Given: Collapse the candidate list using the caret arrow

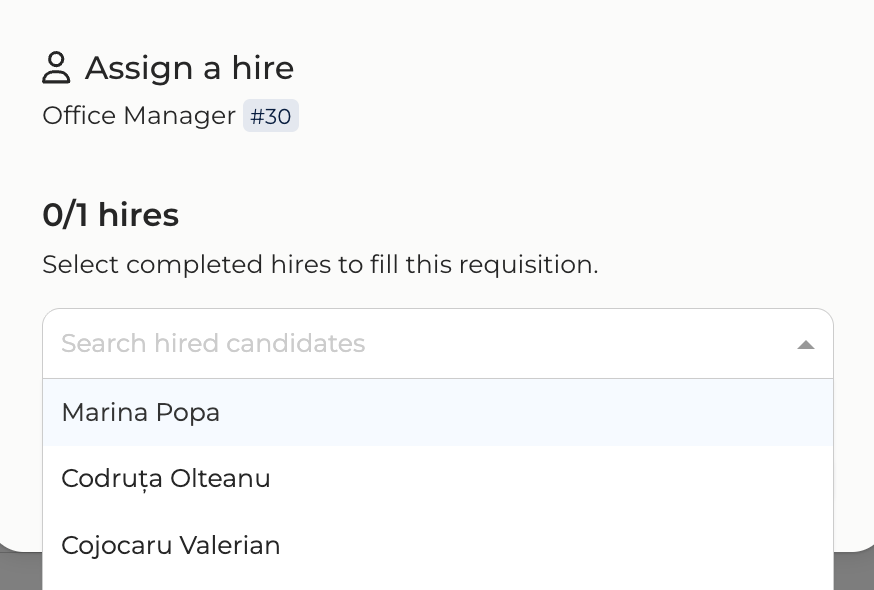Looking at the screenshot, I should click(x=805, y=345).
